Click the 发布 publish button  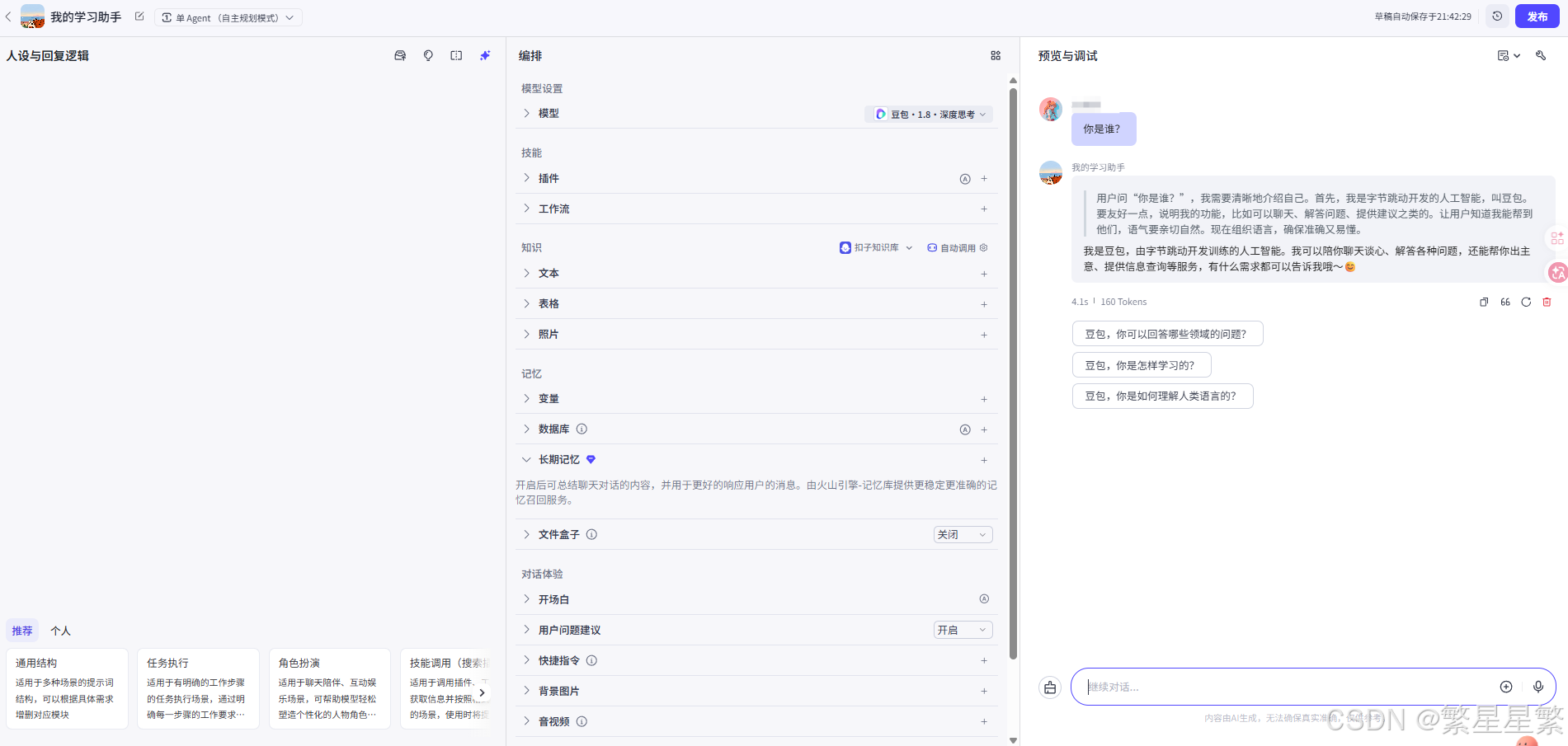click(x=1537, y=16)
